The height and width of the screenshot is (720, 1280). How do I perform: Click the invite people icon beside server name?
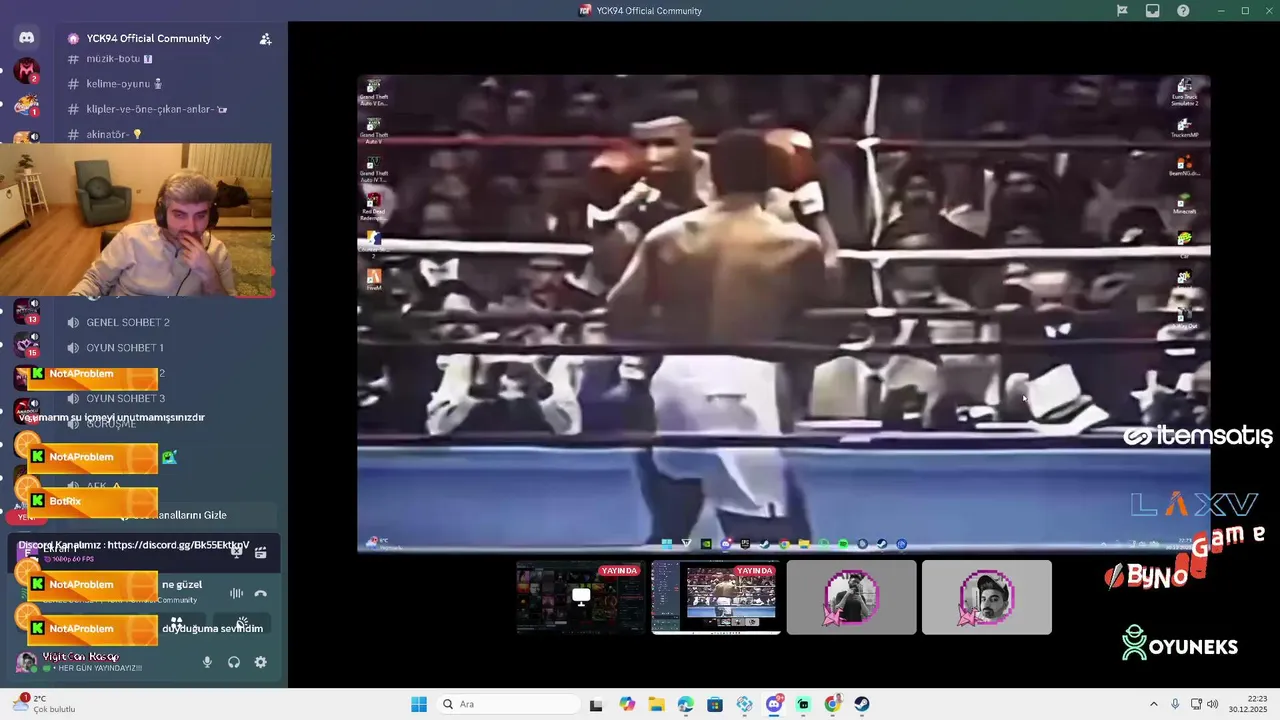click(x=265, y=39)
